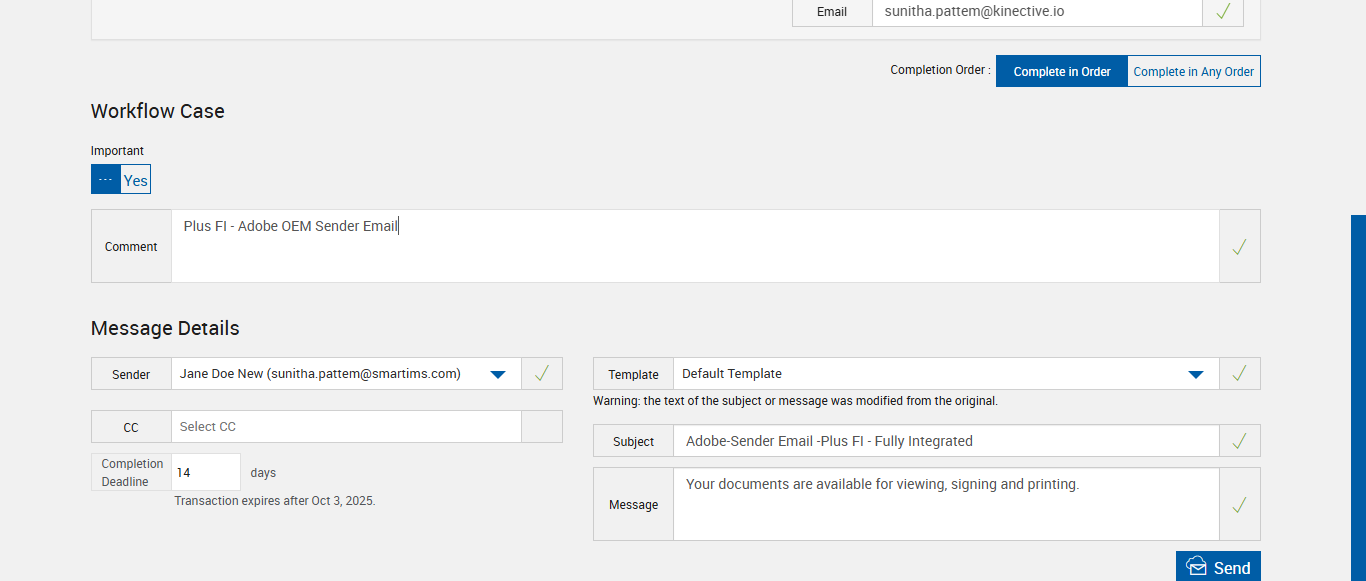Select Complete in Order option
Image resolution: width=1366 pixels, height=581 pixels.
[x=1061, y=72]
